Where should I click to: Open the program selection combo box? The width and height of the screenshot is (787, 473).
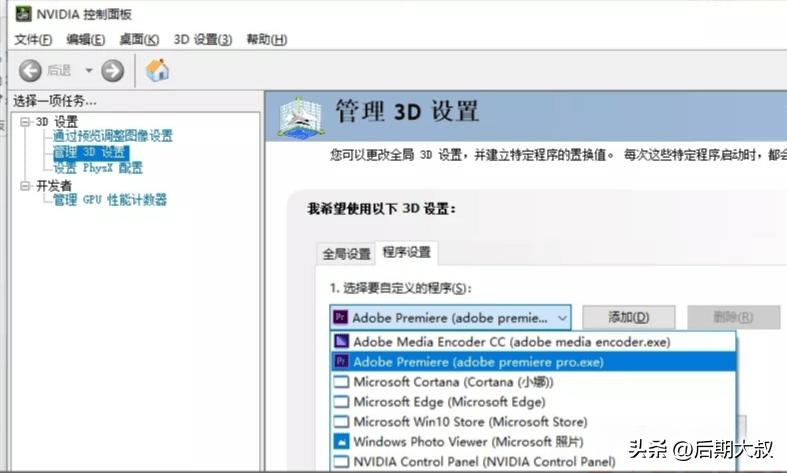click(x=450, y=317)
